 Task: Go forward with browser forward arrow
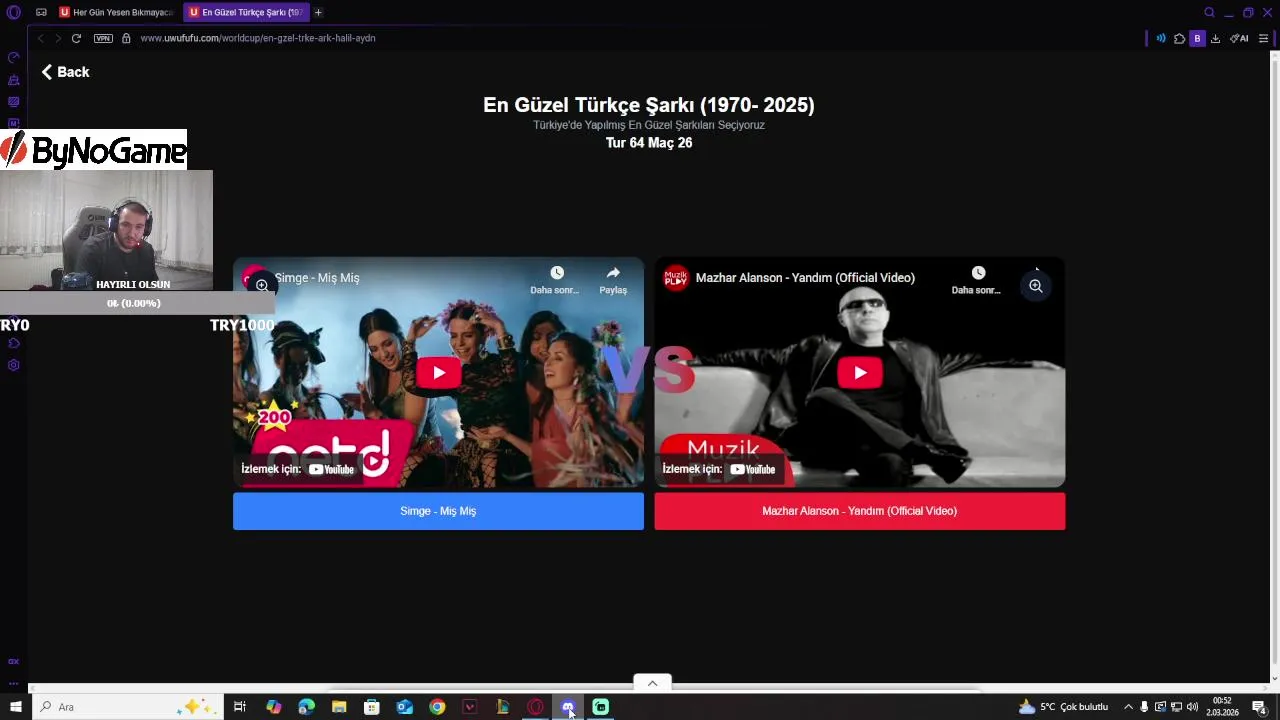coord(58,38)
